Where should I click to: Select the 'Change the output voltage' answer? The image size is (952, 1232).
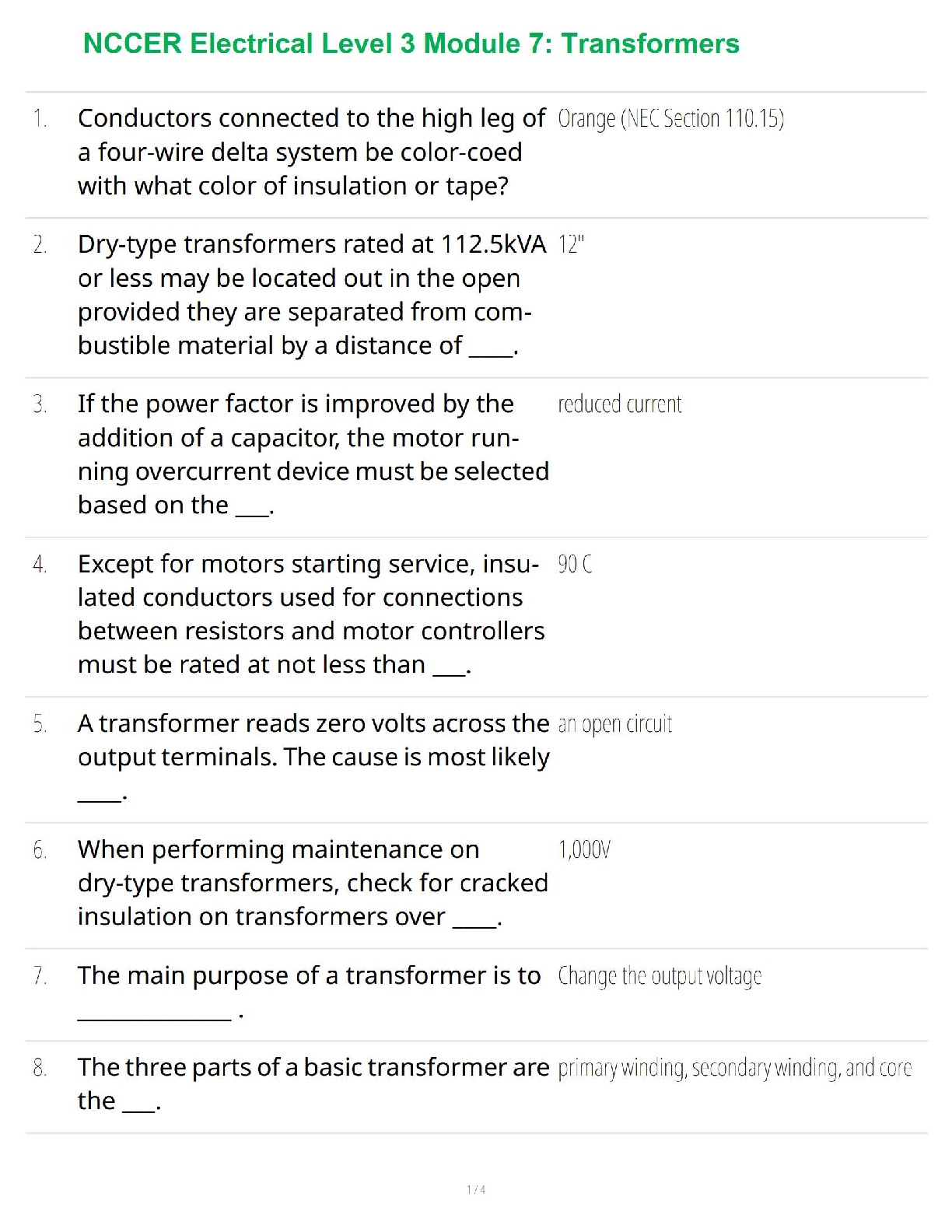point(660,976)
